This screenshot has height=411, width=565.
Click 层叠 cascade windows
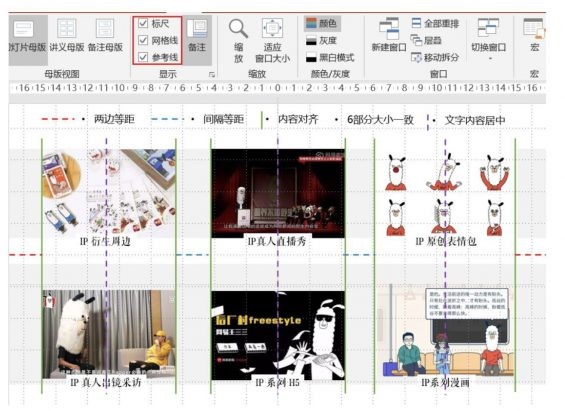pyautogui.click(x=426, y=40)
